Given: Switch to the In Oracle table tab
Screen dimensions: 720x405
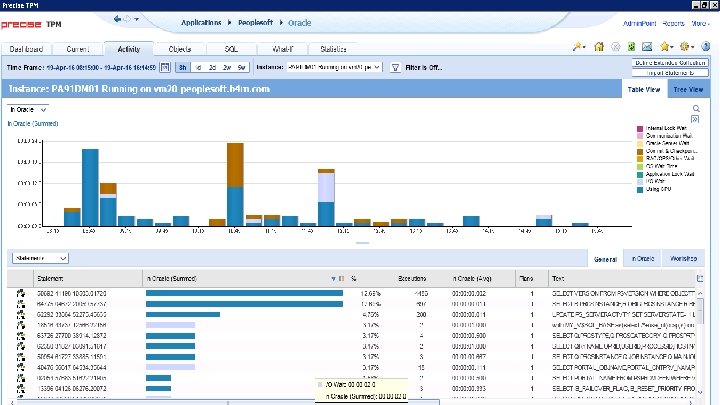Looking at the screenshot, I should click(x=642, y=259).
